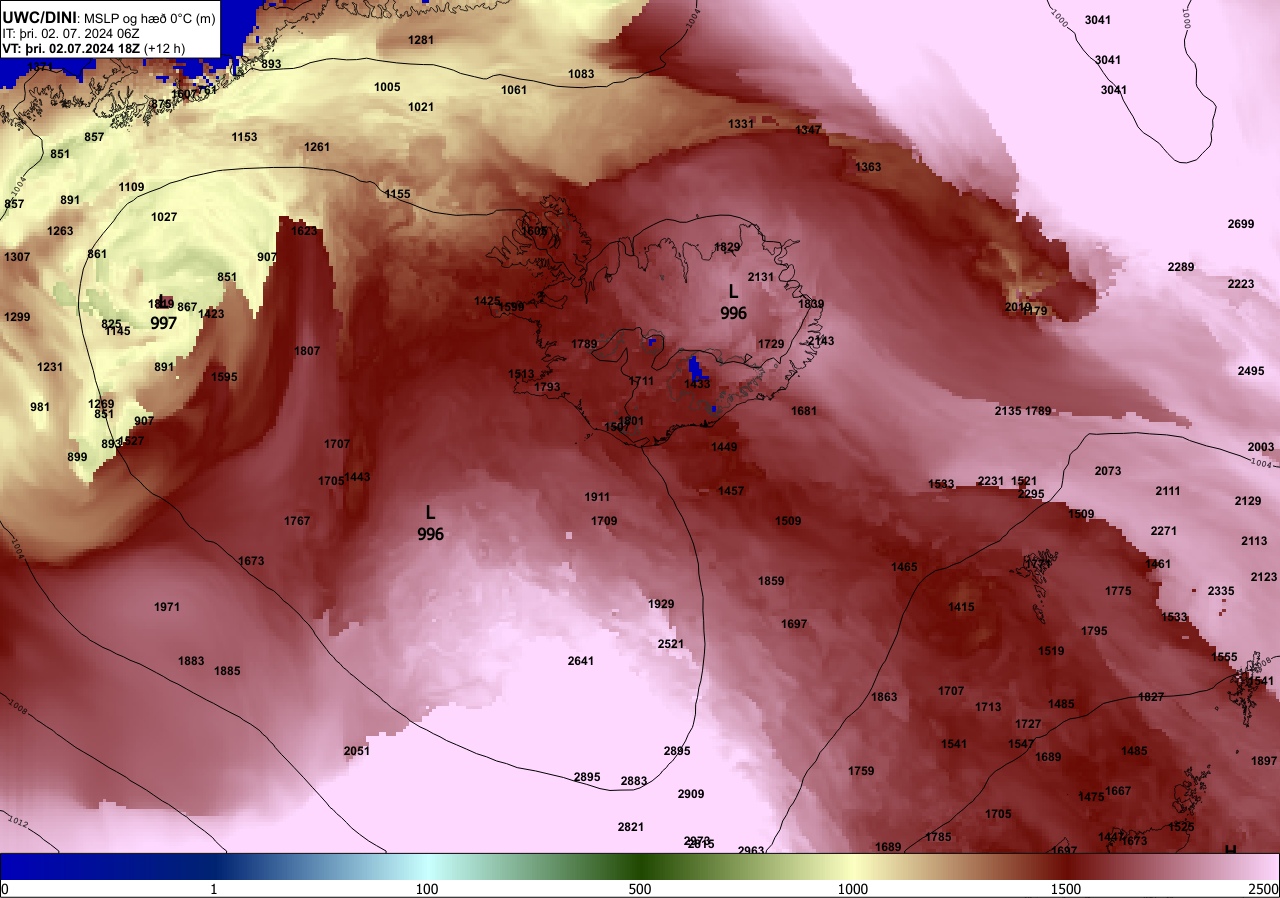Click the height value 1449
The width and height of the screenshot is (1280, 898).
[724, 447]
